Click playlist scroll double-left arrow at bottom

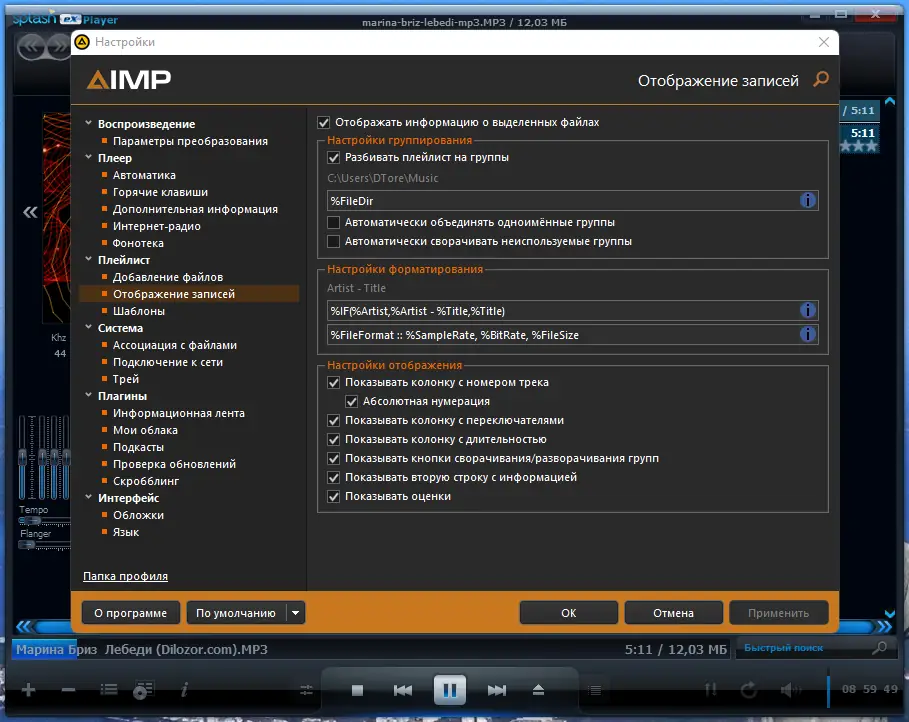[24, 626]
